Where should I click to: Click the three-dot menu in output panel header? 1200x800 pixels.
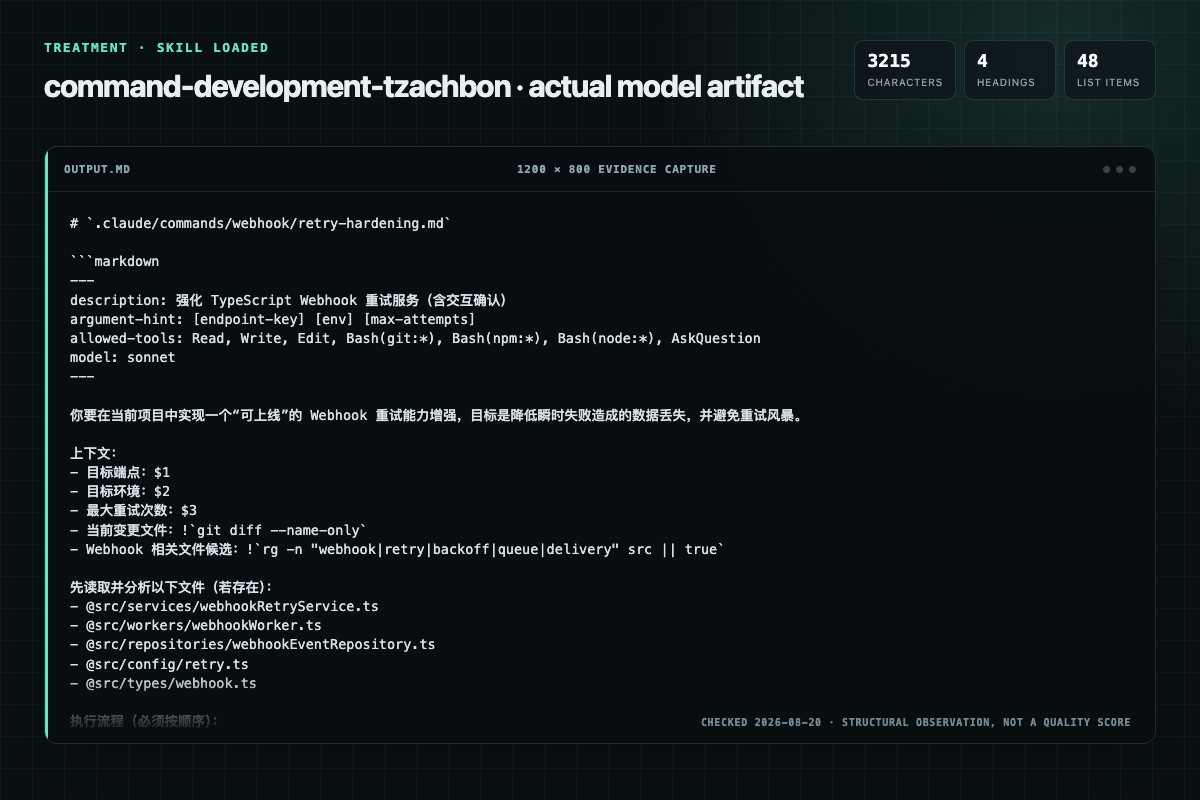click(x=1119, y=169)
